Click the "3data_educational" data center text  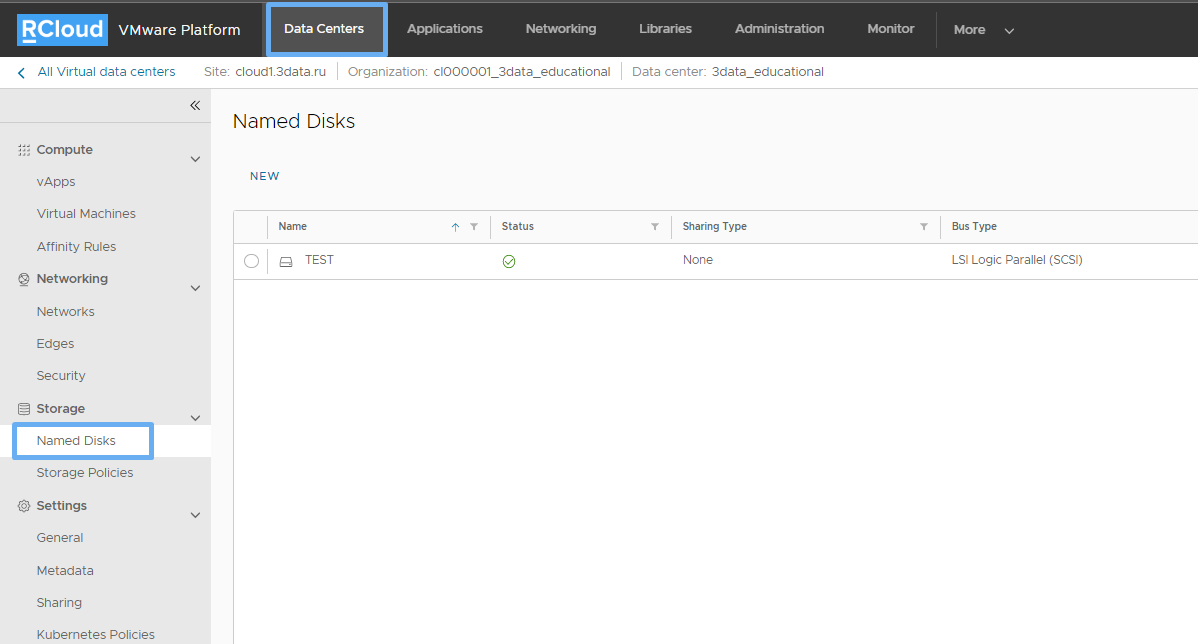point(767,72)
